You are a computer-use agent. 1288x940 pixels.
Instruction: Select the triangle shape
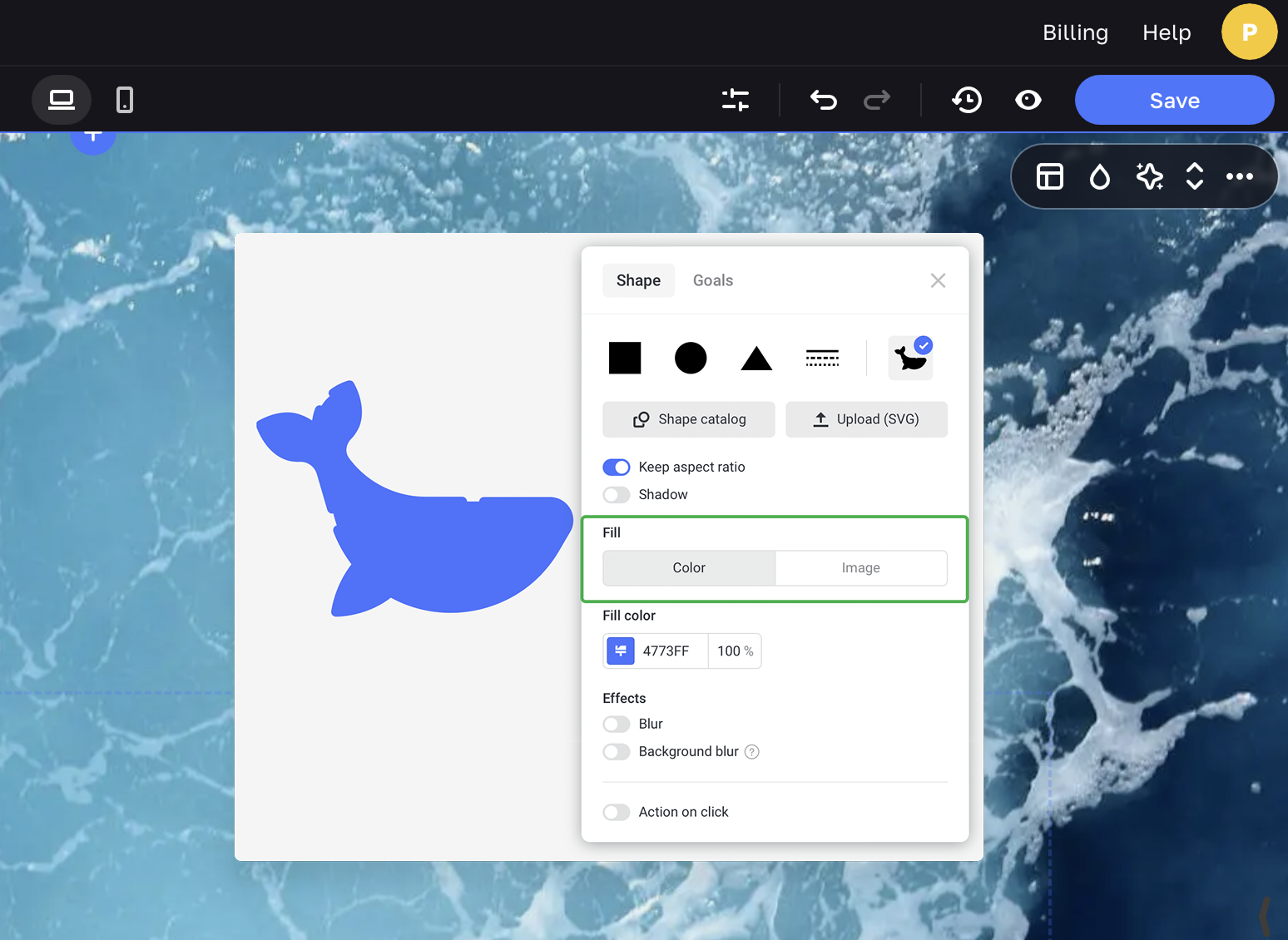[756, 359]
